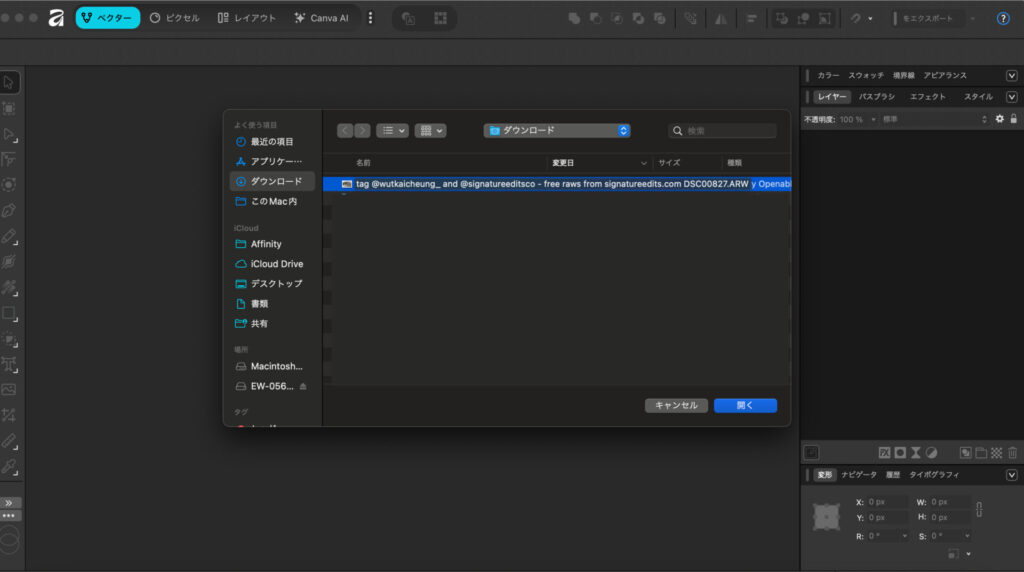
Task: Open the help question mark icon
Action: point(1003,18)
